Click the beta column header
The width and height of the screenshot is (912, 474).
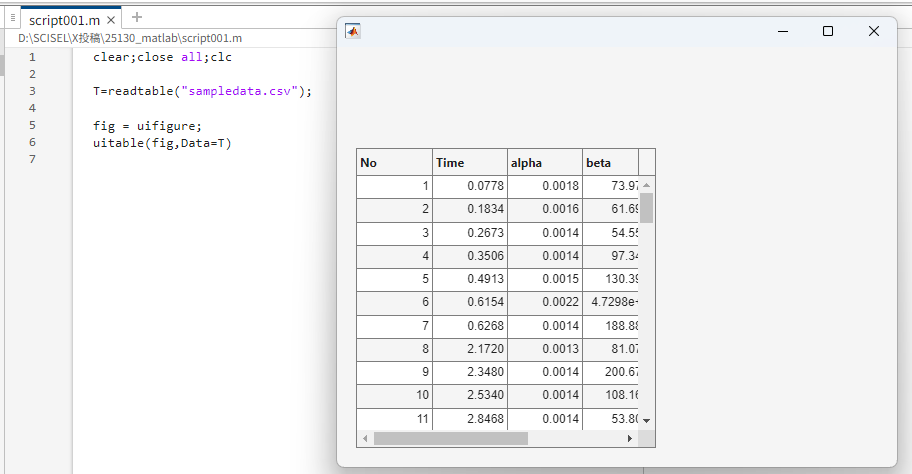point(610,163)
